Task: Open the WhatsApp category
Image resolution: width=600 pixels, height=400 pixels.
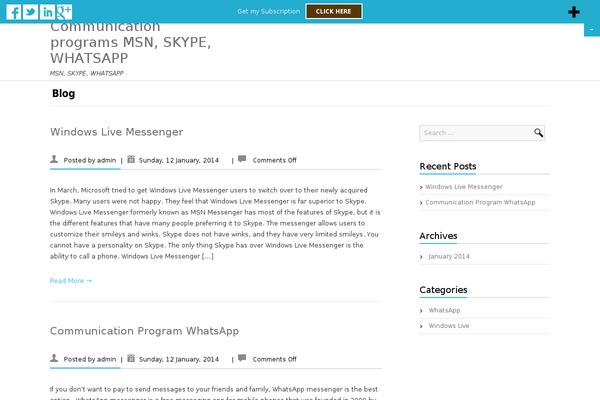Action: 444,310
